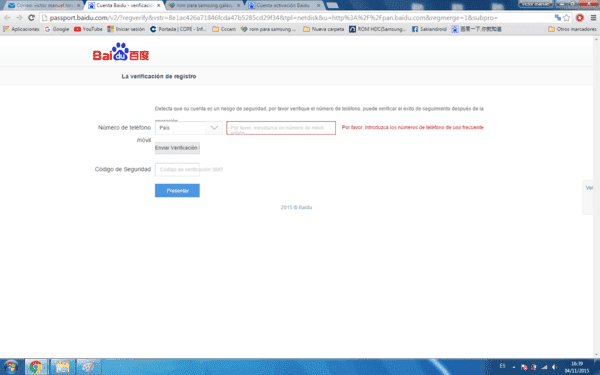Open a new tab with the new-tab button
The width and height of the screenshot is (600, 375).
point(332,5)
